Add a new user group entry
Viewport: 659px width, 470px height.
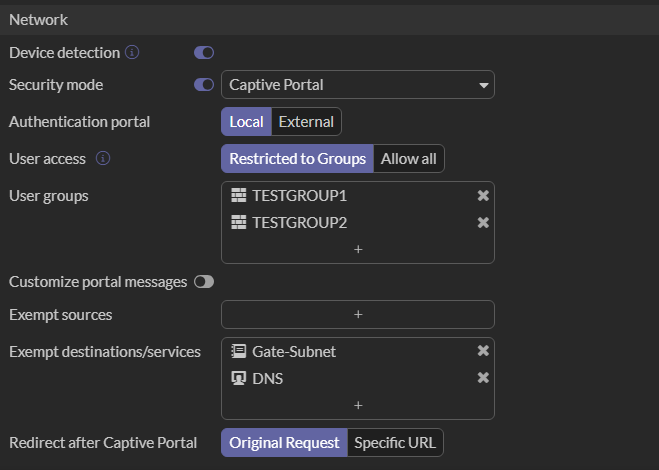pos(357,249)
